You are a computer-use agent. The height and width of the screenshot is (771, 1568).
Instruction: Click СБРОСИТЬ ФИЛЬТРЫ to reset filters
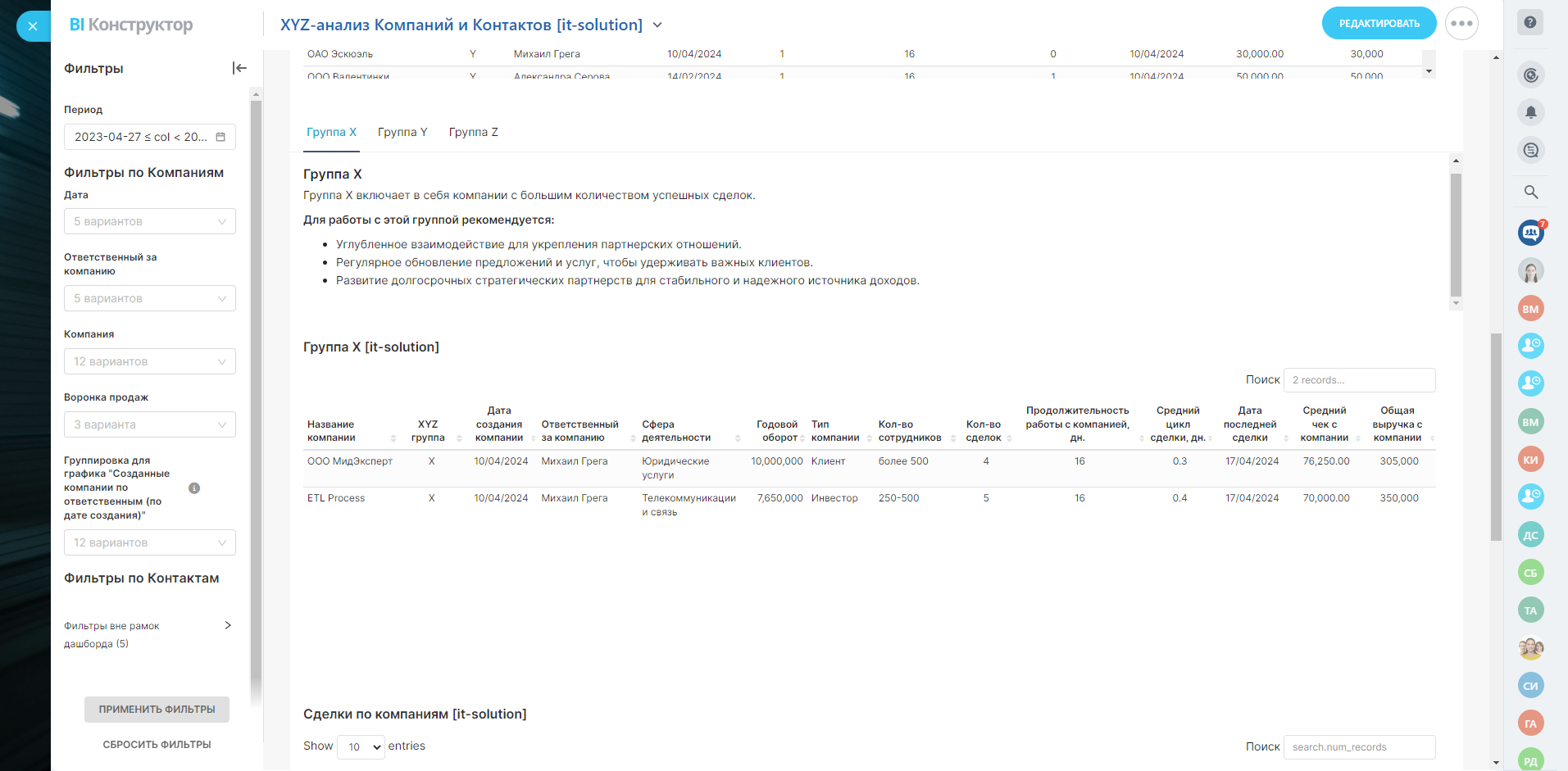click(157, 745)
